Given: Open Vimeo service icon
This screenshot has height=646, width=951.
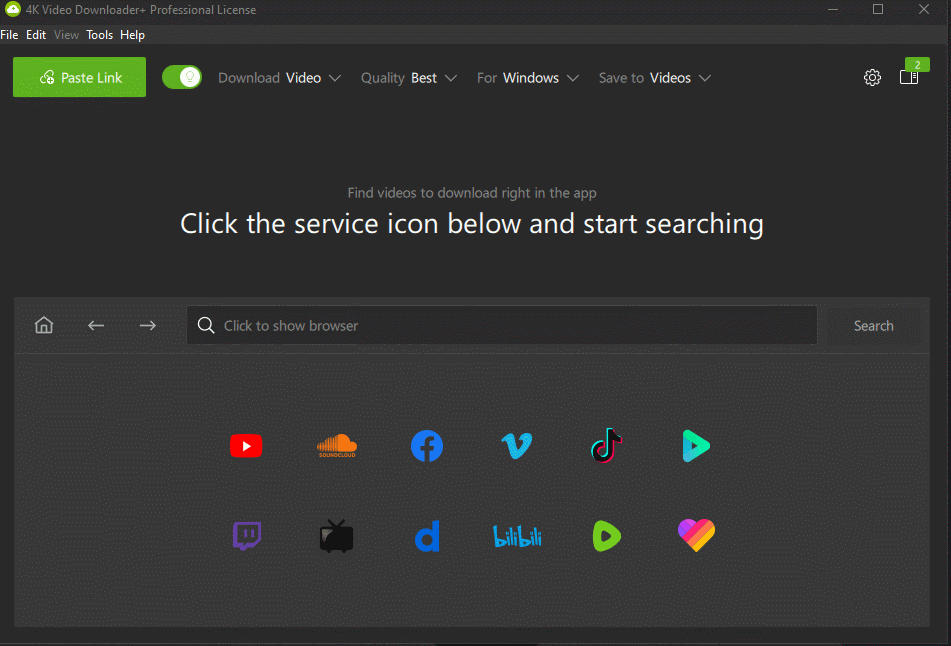Looking at the screenshot, I should click(x=517, y=446).
